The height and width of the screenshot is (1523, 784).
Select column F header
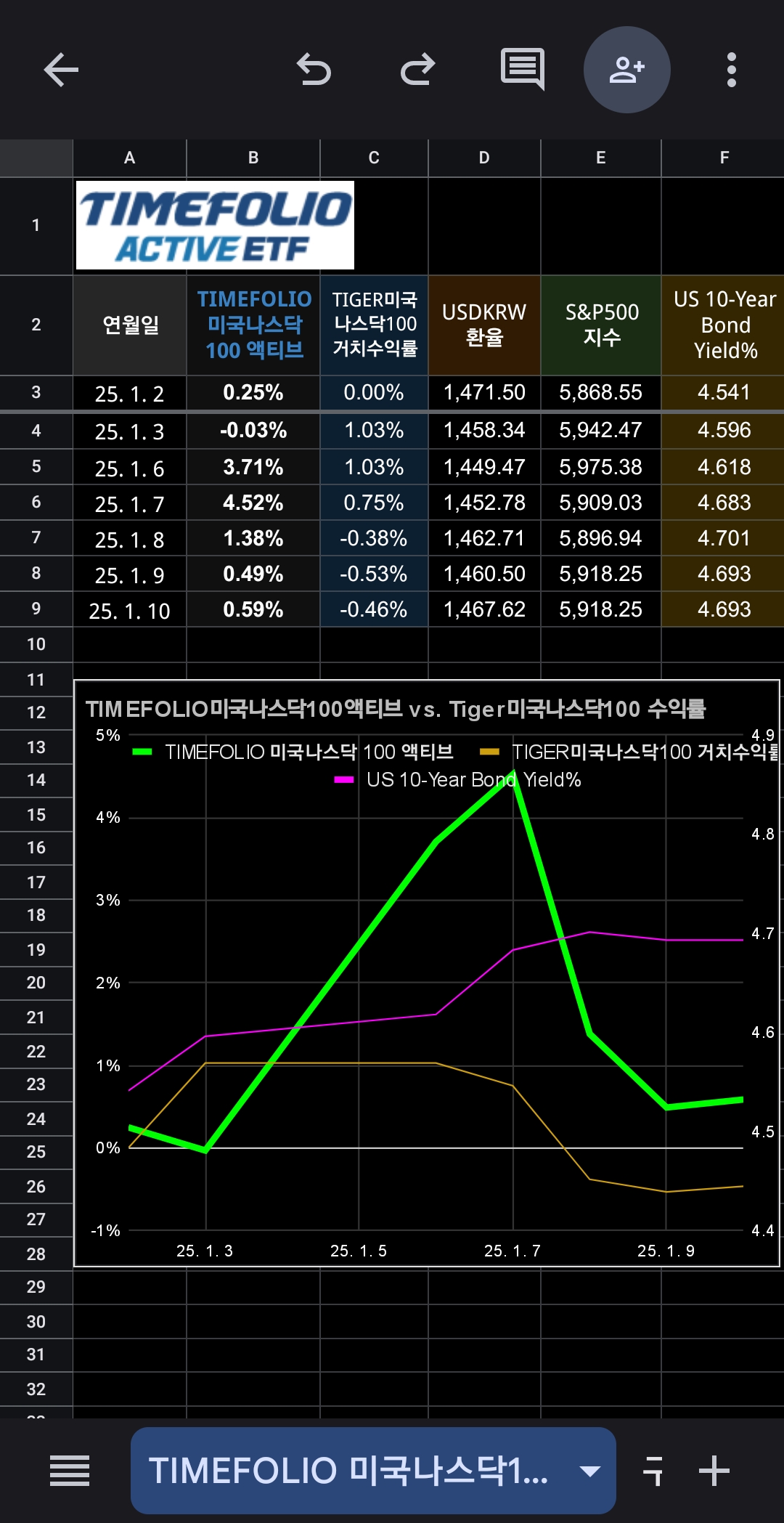point(724,158)
